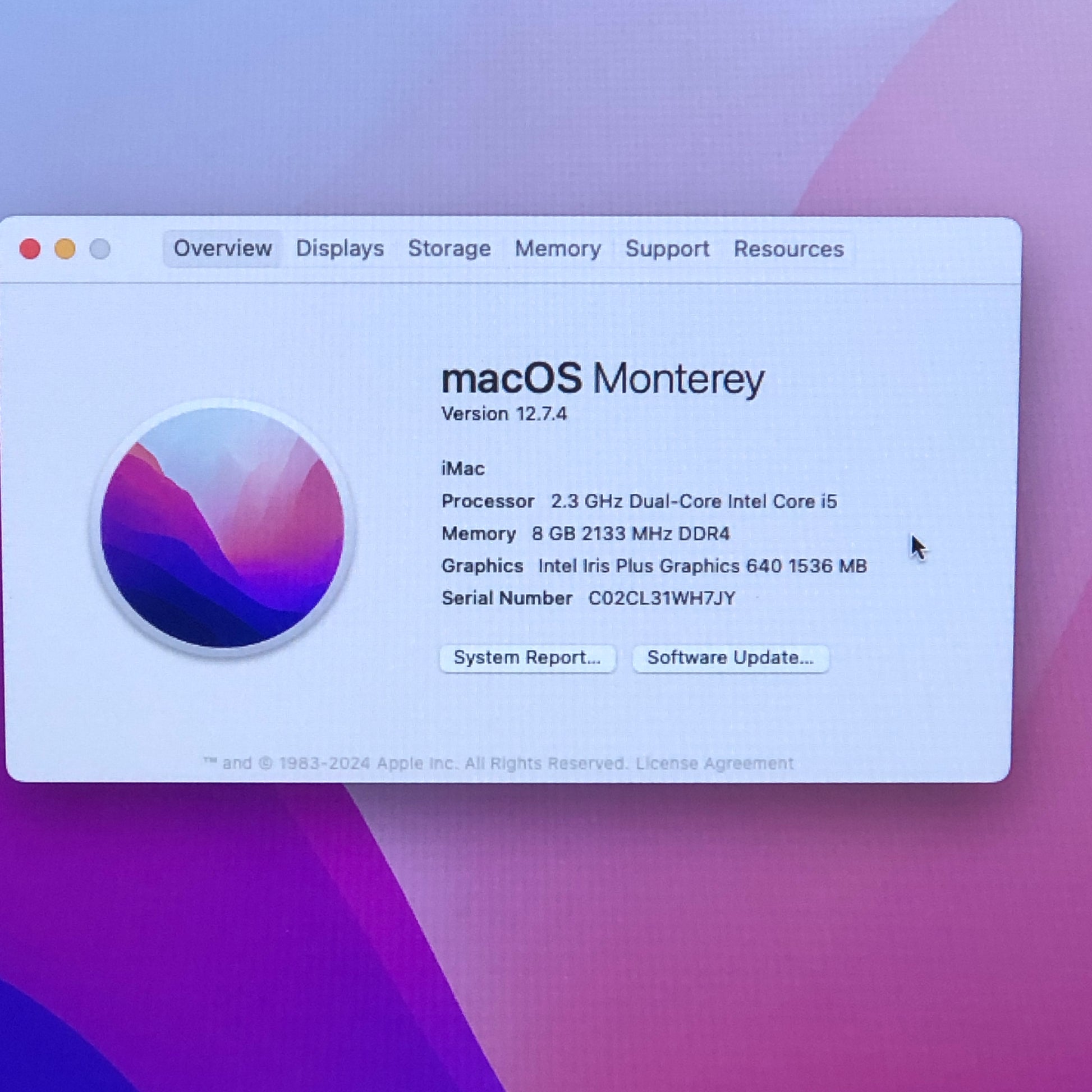Open the Resources tab
The image size is (1092, 1092).
pos(788,249)
